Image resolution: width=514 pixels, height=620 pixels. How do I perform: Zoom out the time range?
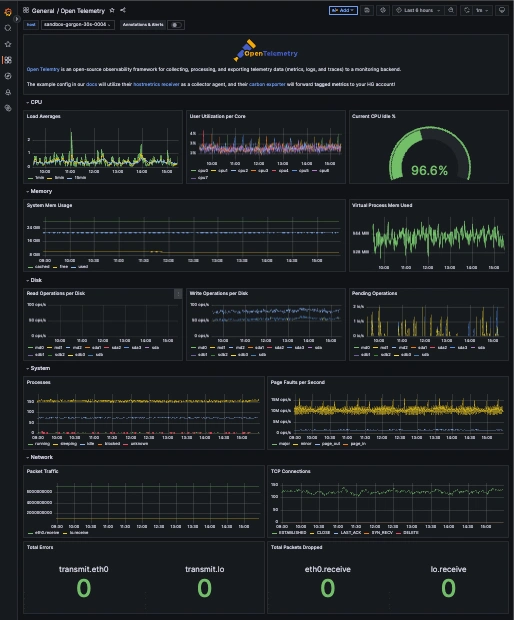pos(451,10)
